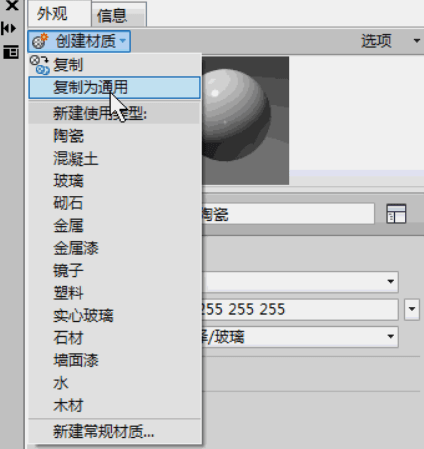Viewport: 424px width, 449px height.
Task: Choose 实心玻璃 from the list
Action: [84, 316]
